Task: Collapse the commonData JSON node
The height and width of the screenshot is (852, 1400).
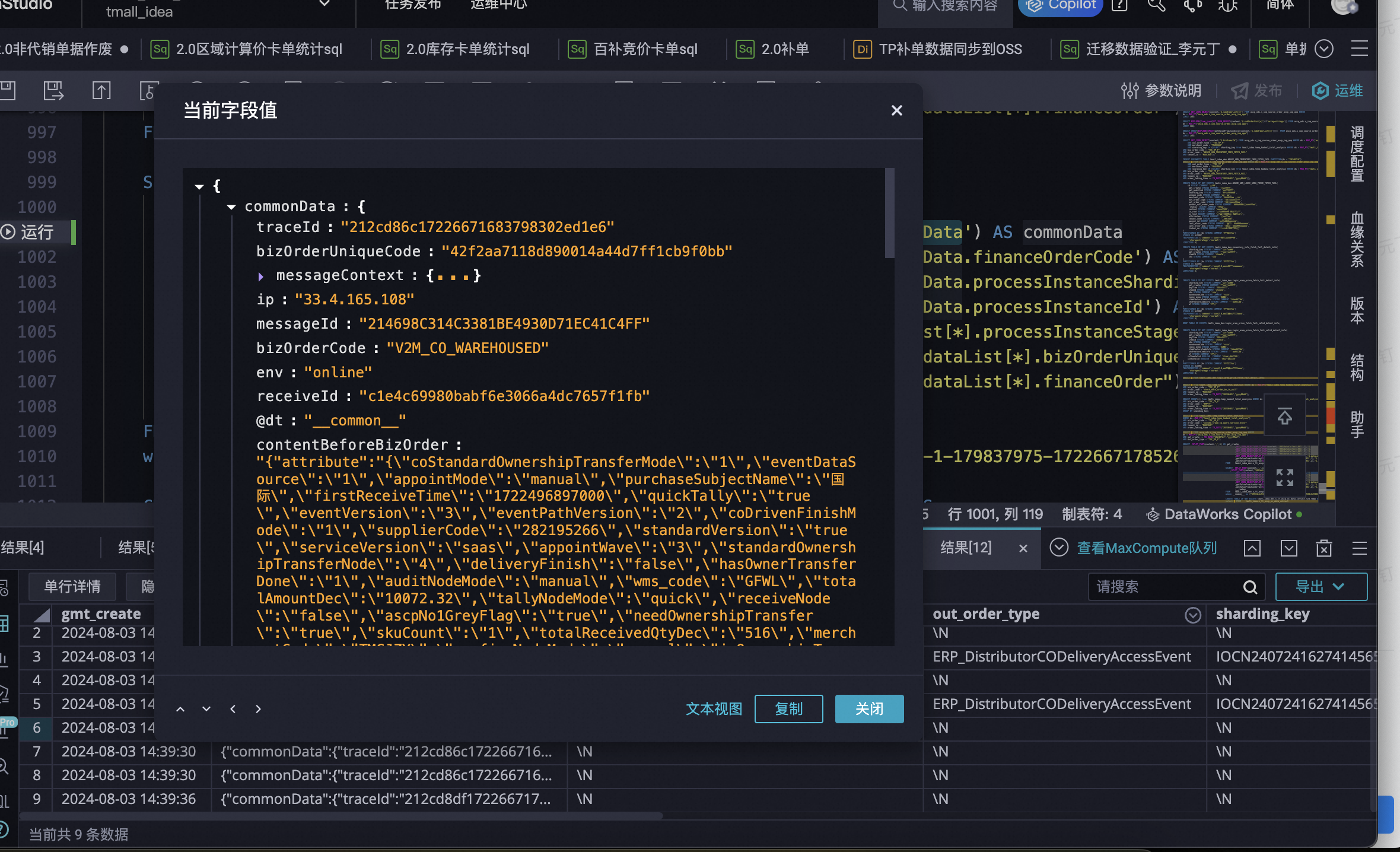Action: click(x=231, y=207)
